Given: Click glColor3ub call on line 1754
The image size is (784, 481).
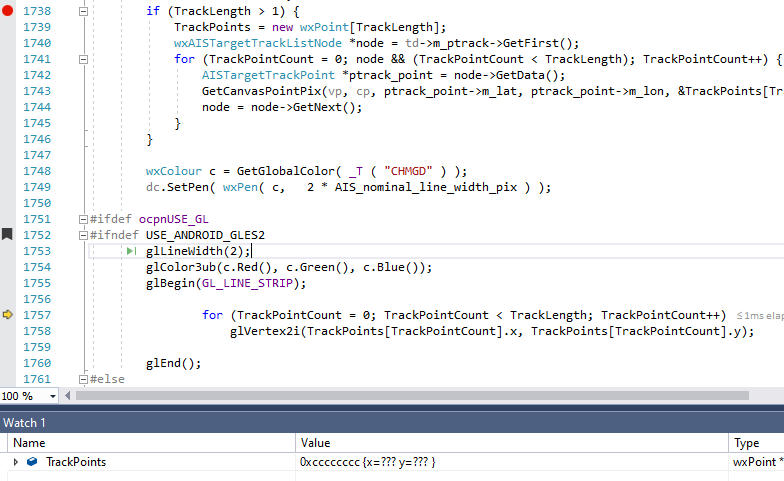Looking at the screenshot, I should (180, 267).
